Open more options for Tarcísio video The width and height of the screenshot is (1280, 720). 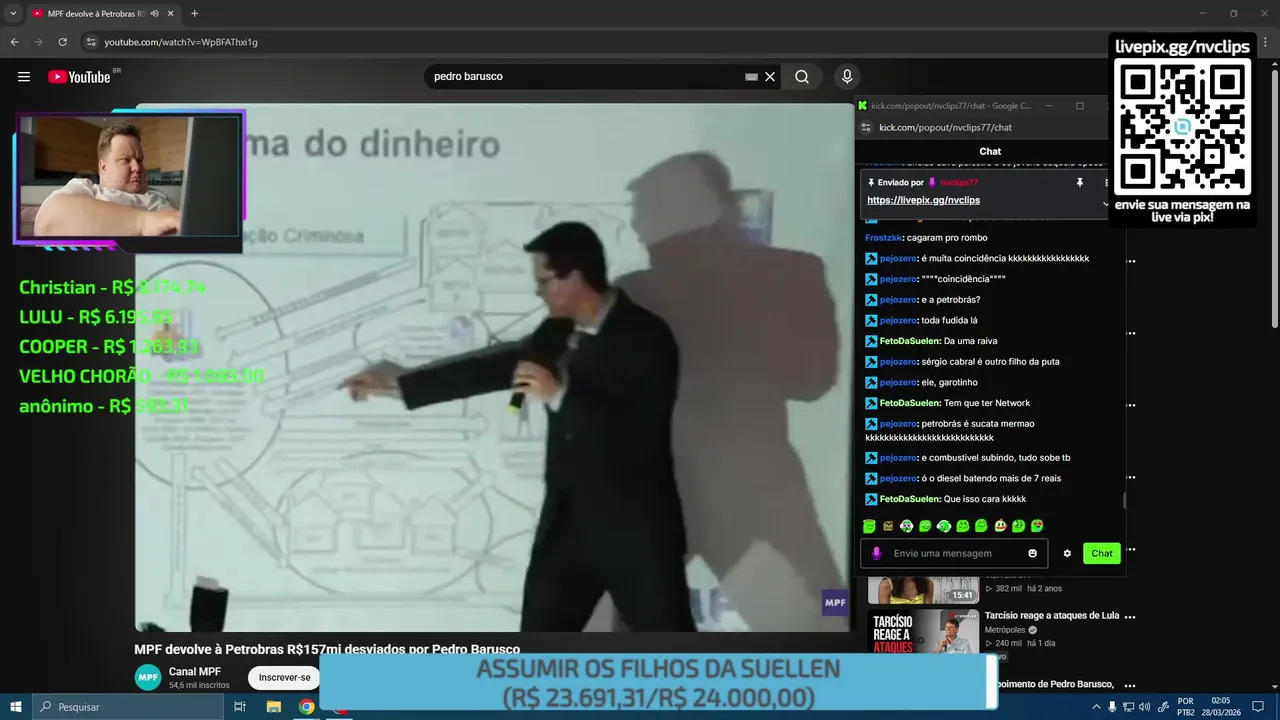[x=1131, y=617]
